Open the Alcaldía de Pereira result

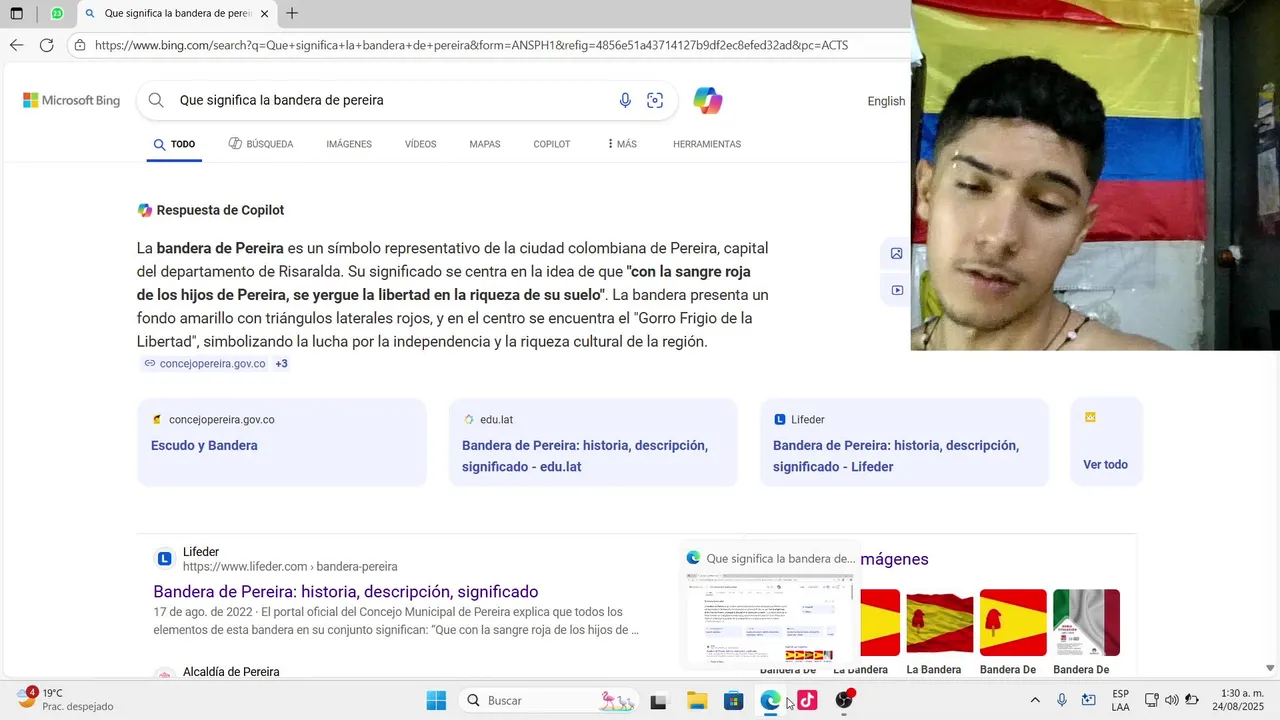click(231, 672)
